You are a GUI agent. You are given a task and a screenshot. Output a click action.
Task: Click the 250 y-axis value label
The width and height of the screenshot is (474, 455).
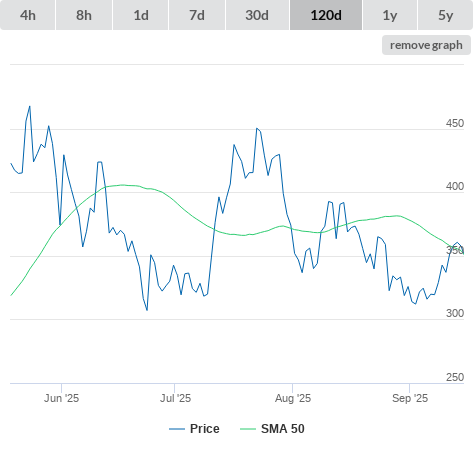455,377
